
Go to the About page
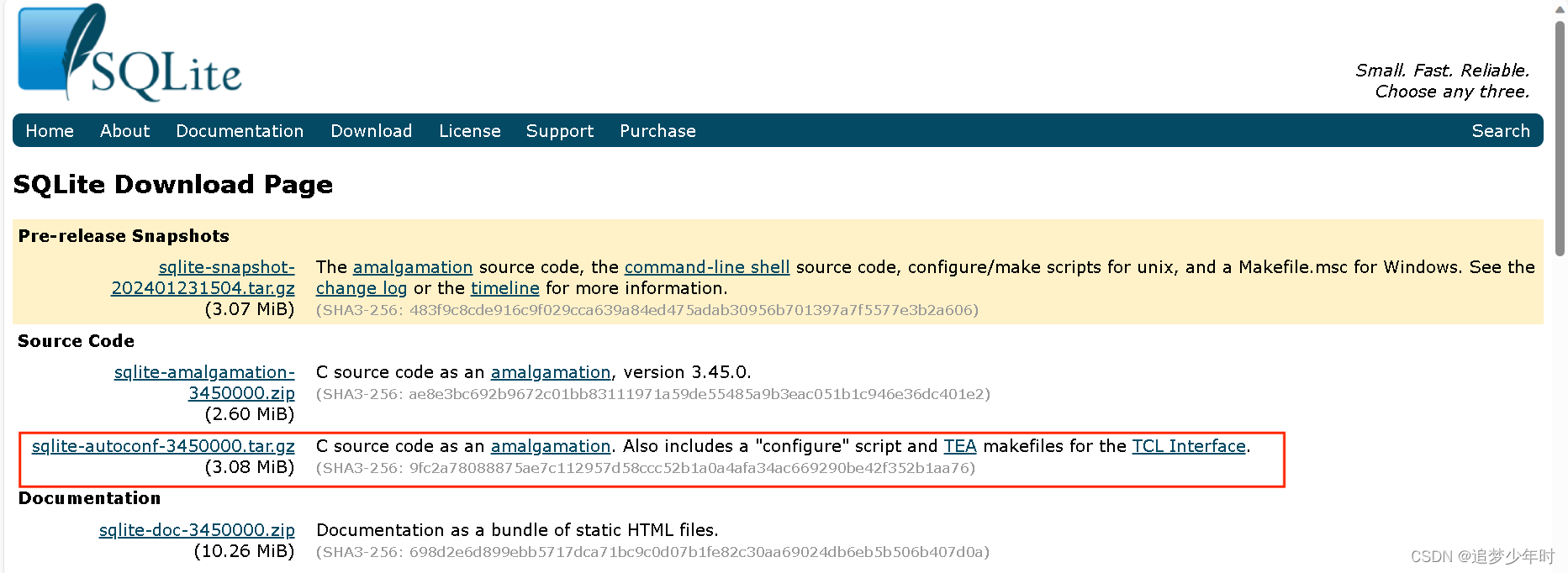[x=124, y=131]
